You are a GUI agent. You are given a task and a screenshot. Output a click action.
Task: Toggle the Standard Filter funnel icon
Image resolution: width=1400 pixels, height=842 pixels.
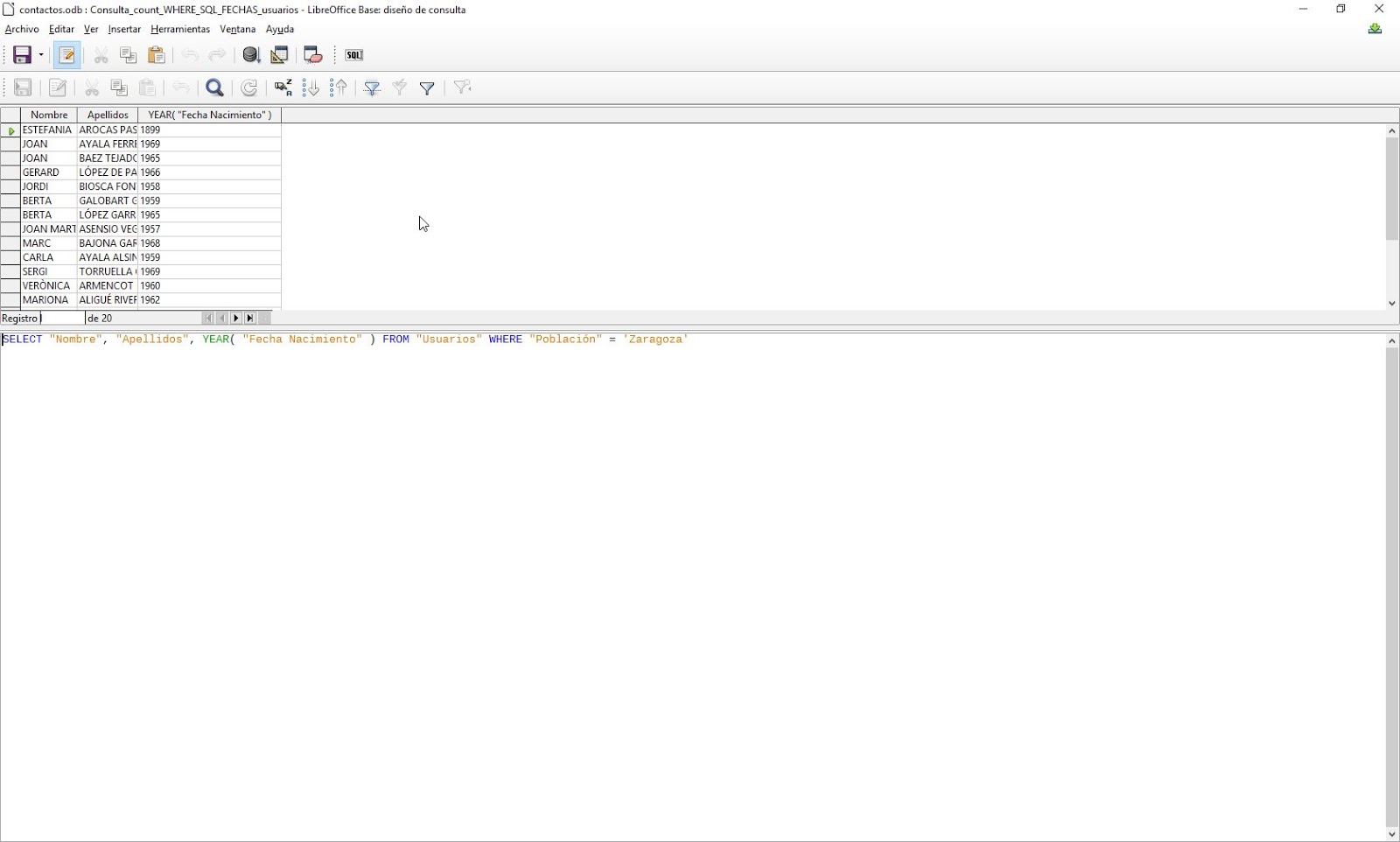pyautogui.click(x=427, y=88)
